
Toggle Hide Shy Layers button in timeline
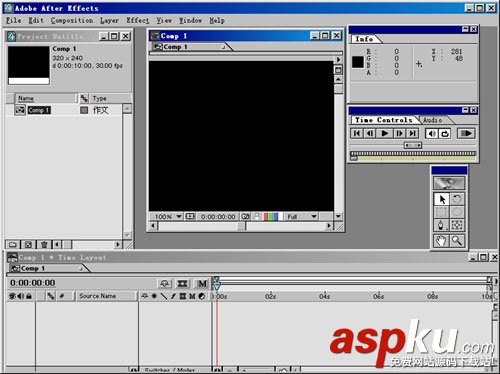point(164,283)
